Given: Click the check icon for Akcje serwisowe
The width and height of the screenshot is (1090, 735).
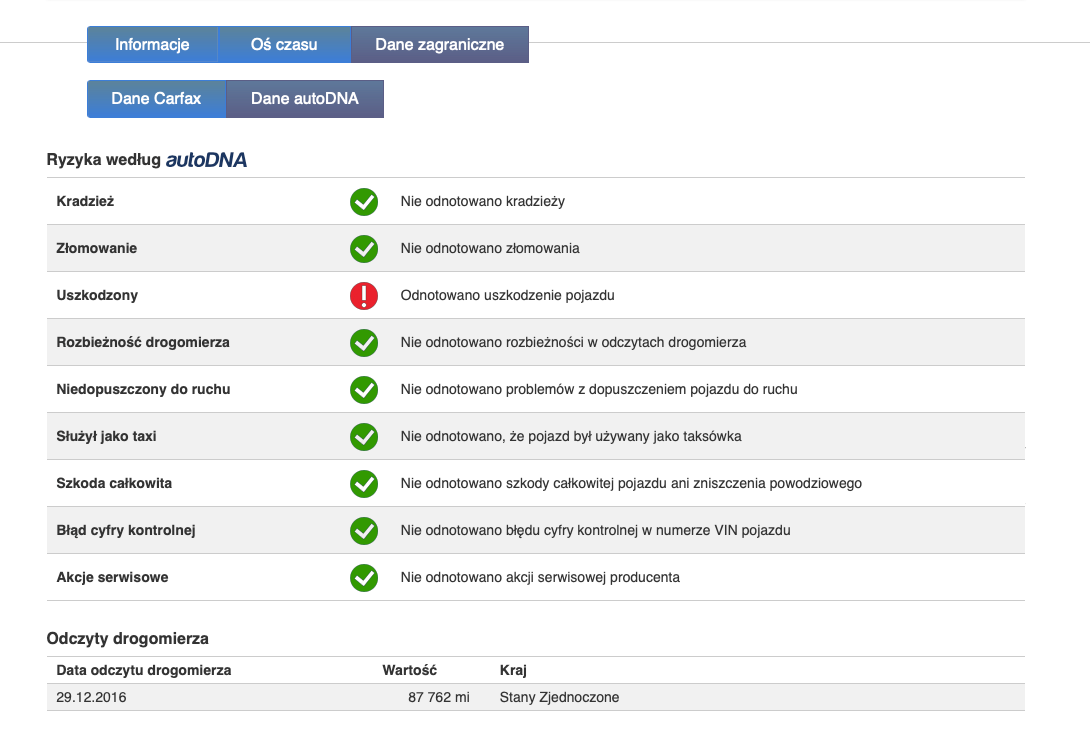Looking at the screenshot, I should (364, 578).
